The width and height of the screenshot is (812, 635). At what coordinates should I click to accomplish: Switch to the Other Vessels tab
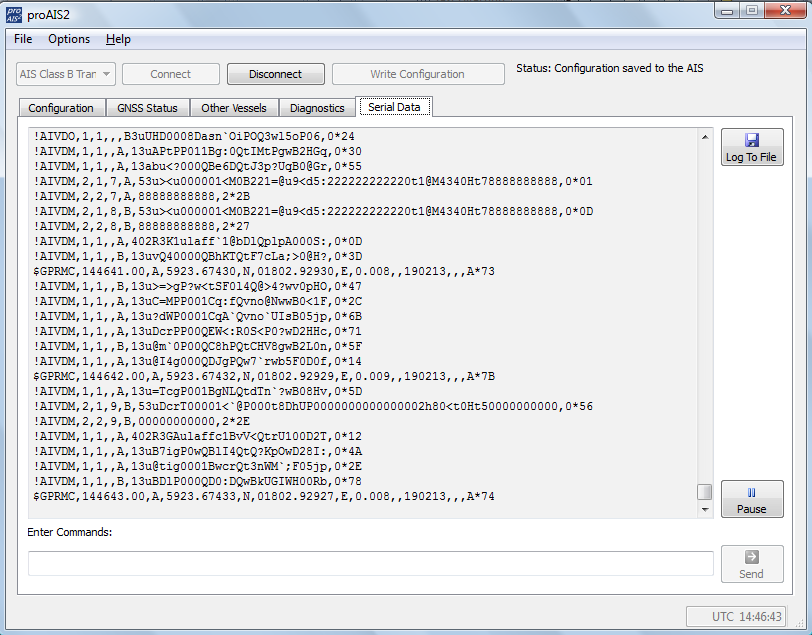pyautogui.click(x=234, y=108)
